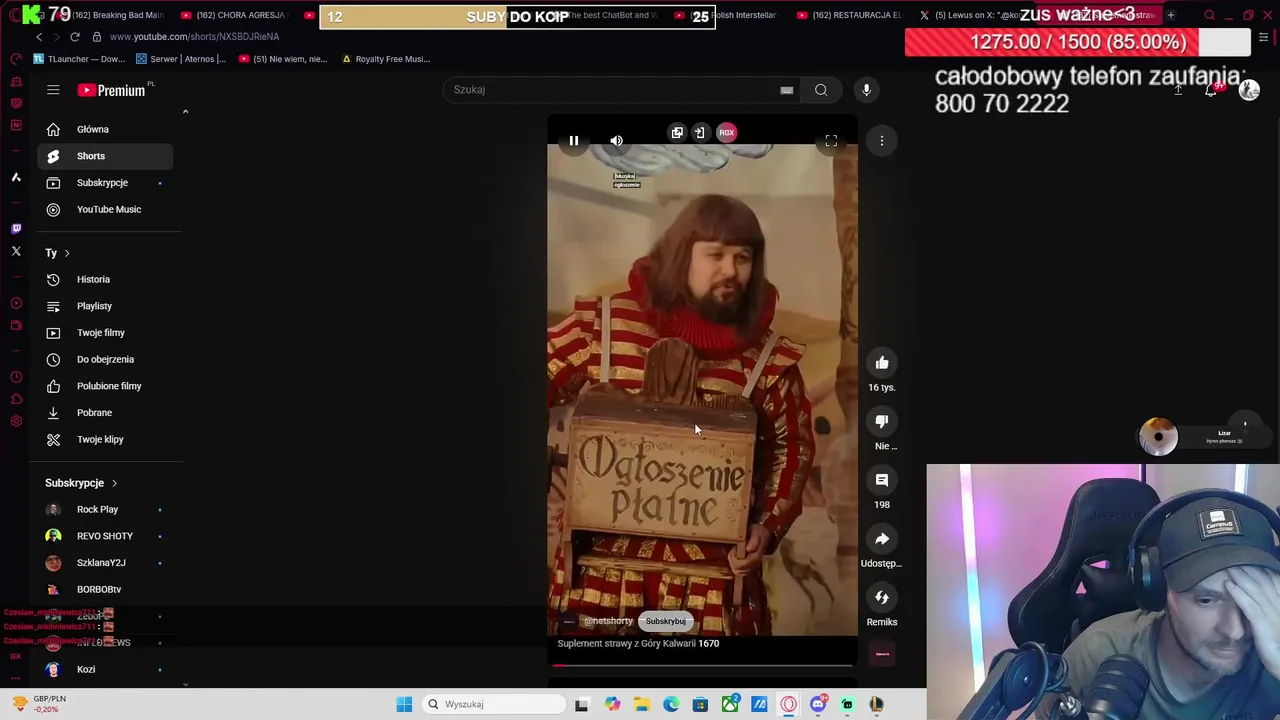
Task: Open Subskrypcje in the sidebar
Action: coord(105,183)
